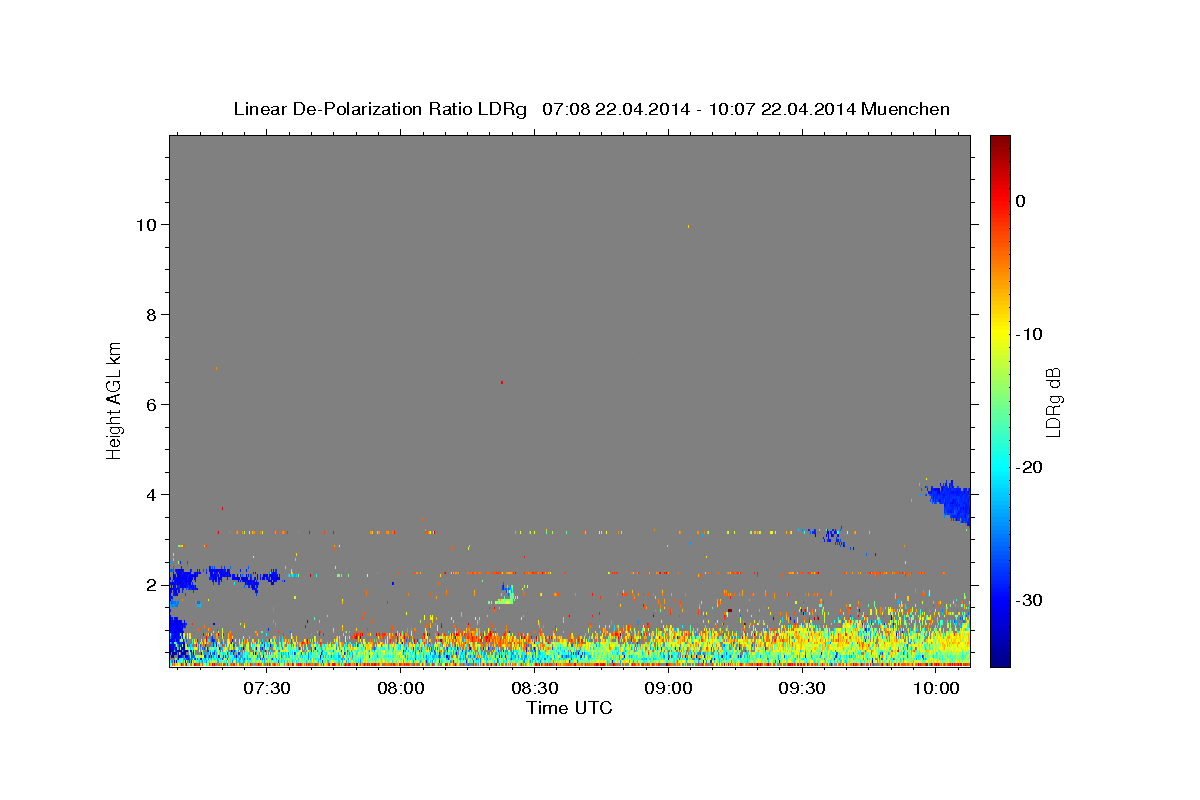1200x800 pixels.
Task: Click the dark red top of the colorbar
Action: point(1000,145)
